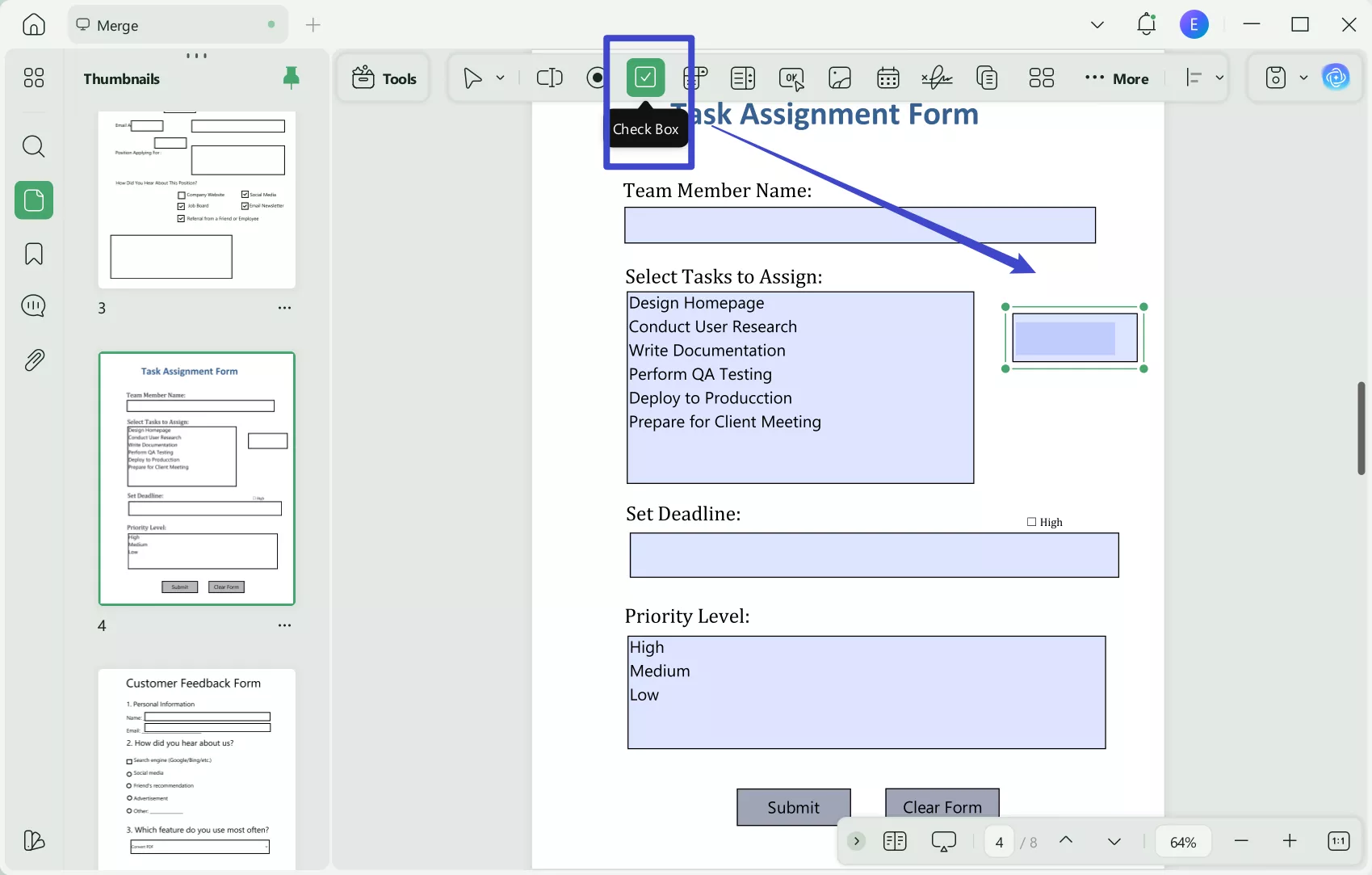Select the Text Field tool in the toolbar
This screenshot has height=875, width=1372.
549,78
